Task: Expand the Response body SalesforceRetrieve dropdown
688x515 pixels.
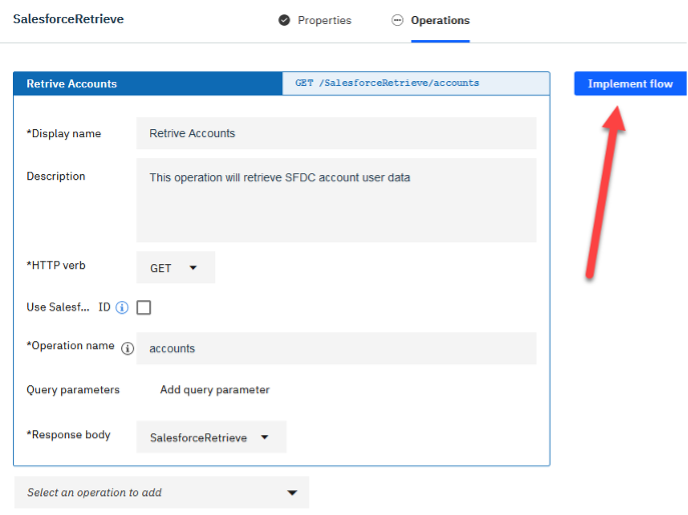Action: click(x=211, y=437)
